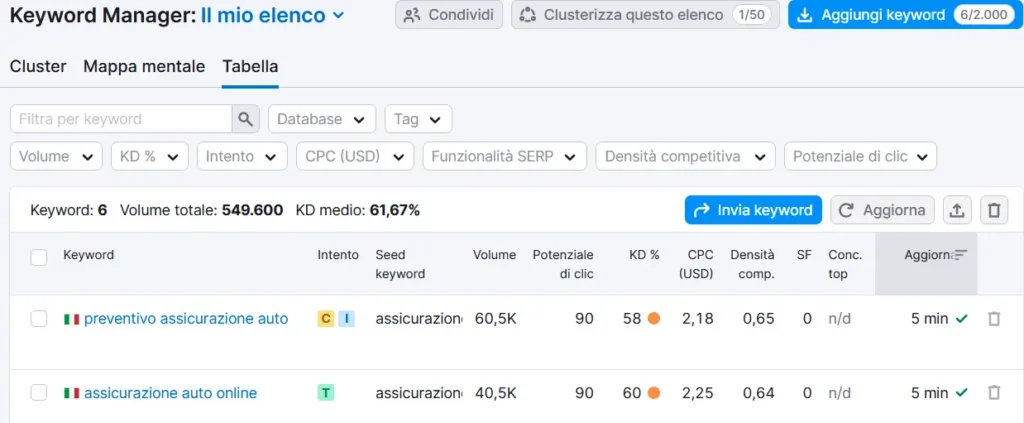Click the sort icon in Aggiorna column
Screen dimensions: 1024x423
click(960, 255)
